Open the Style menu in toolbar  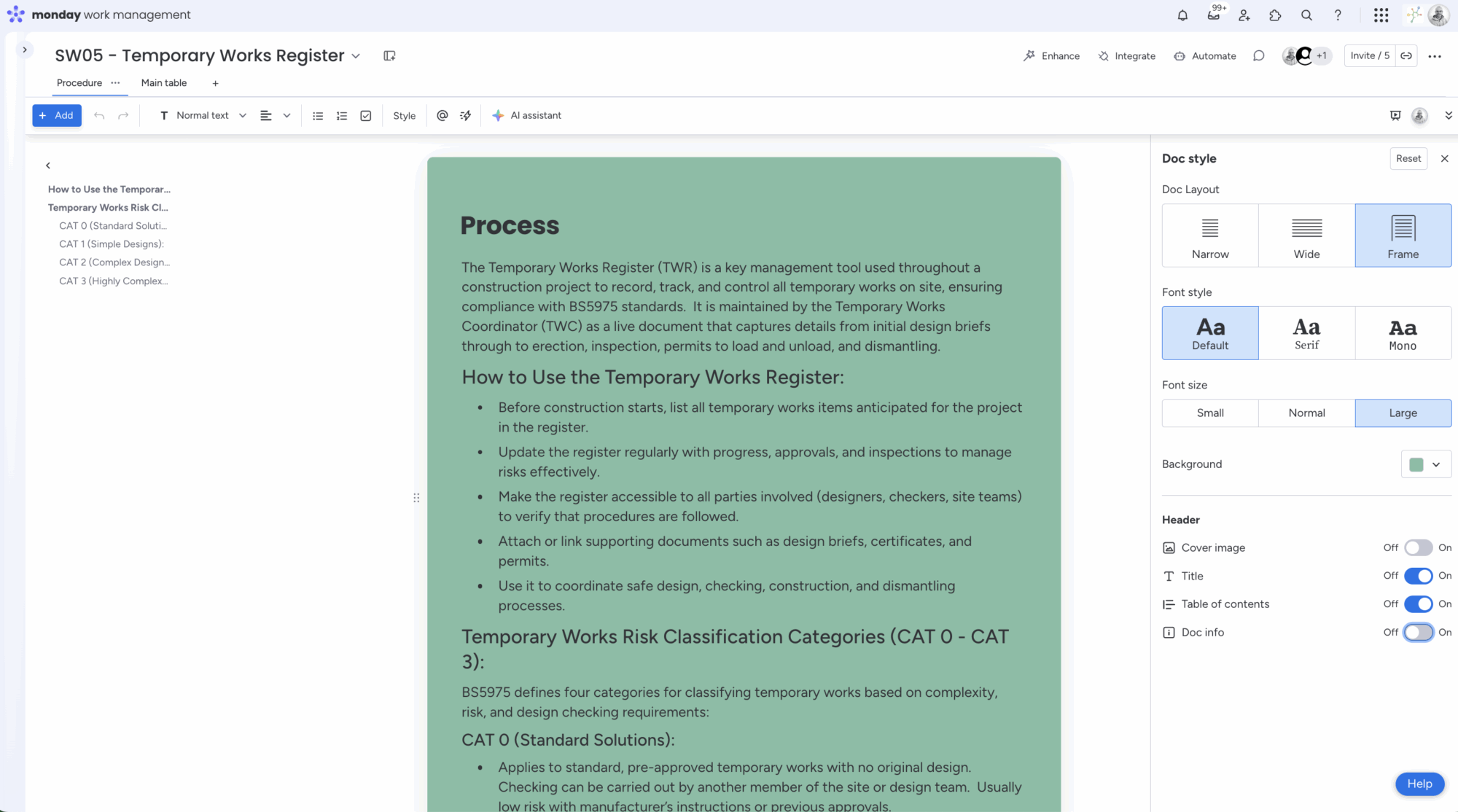point(404,116)
